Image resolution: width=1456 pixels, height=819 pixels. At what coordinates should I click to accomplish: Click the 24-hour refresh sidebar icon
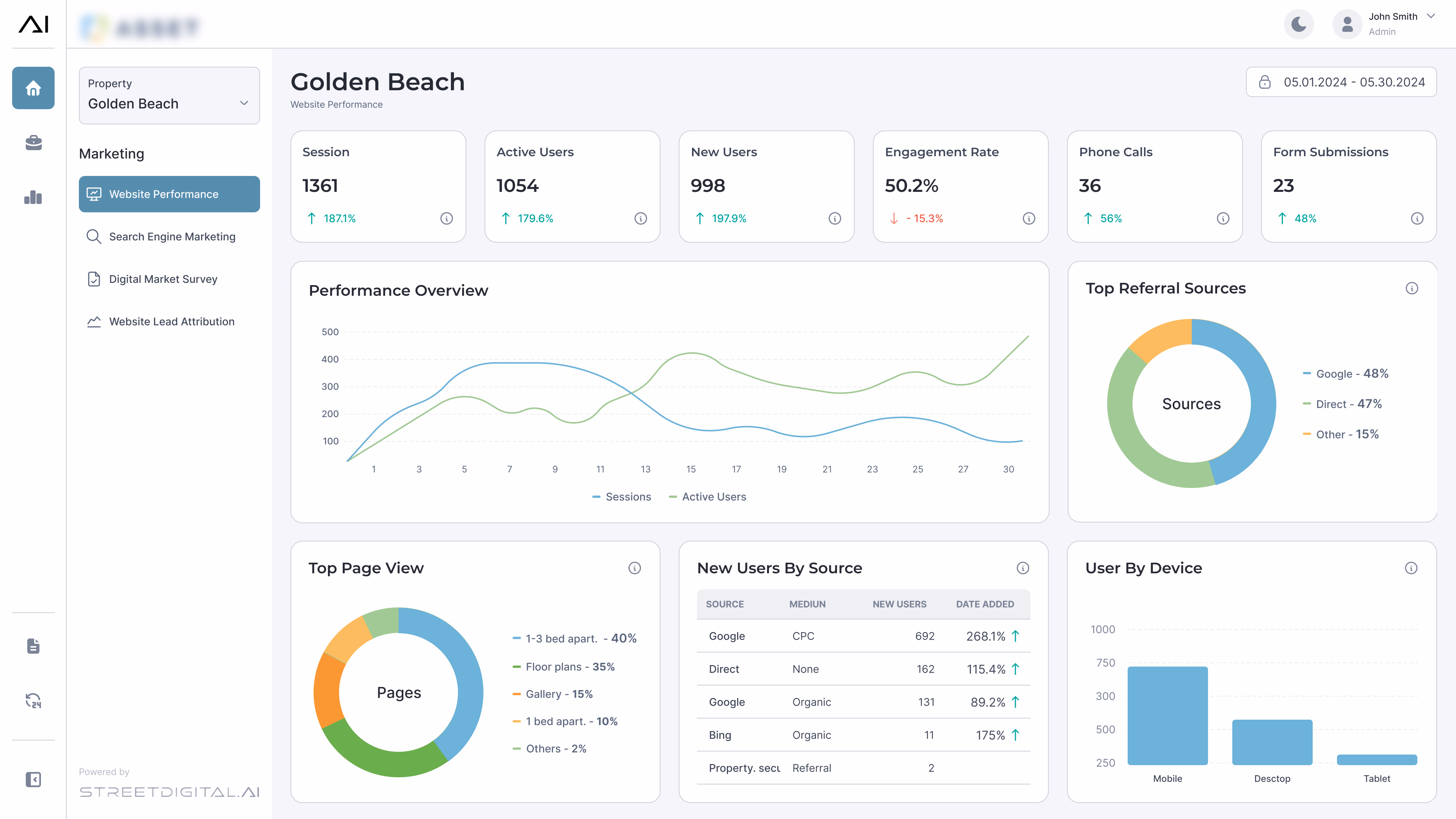[33, 701]
